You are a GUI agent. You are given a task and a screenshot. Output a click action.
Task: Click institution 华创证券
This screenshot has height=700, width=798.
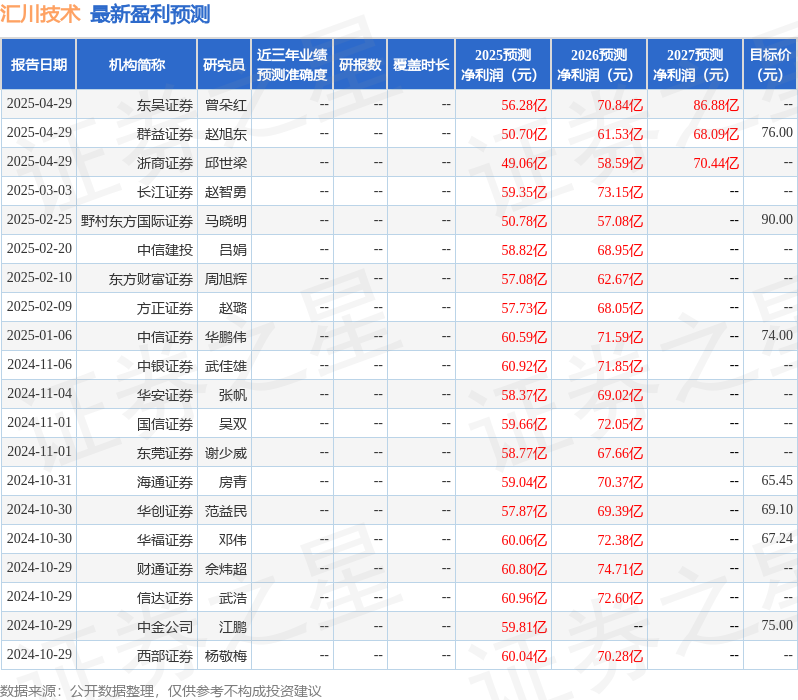(165, 512)
